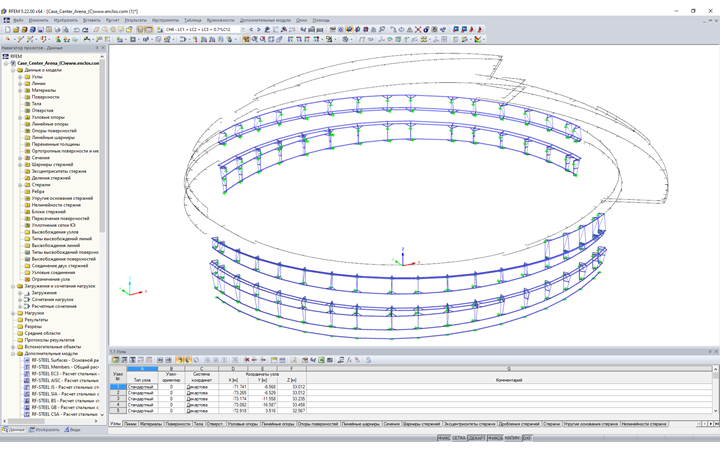Toggle DXF background layer in the status bar
This screenshot has width=720, height=450.
(527, 438)
